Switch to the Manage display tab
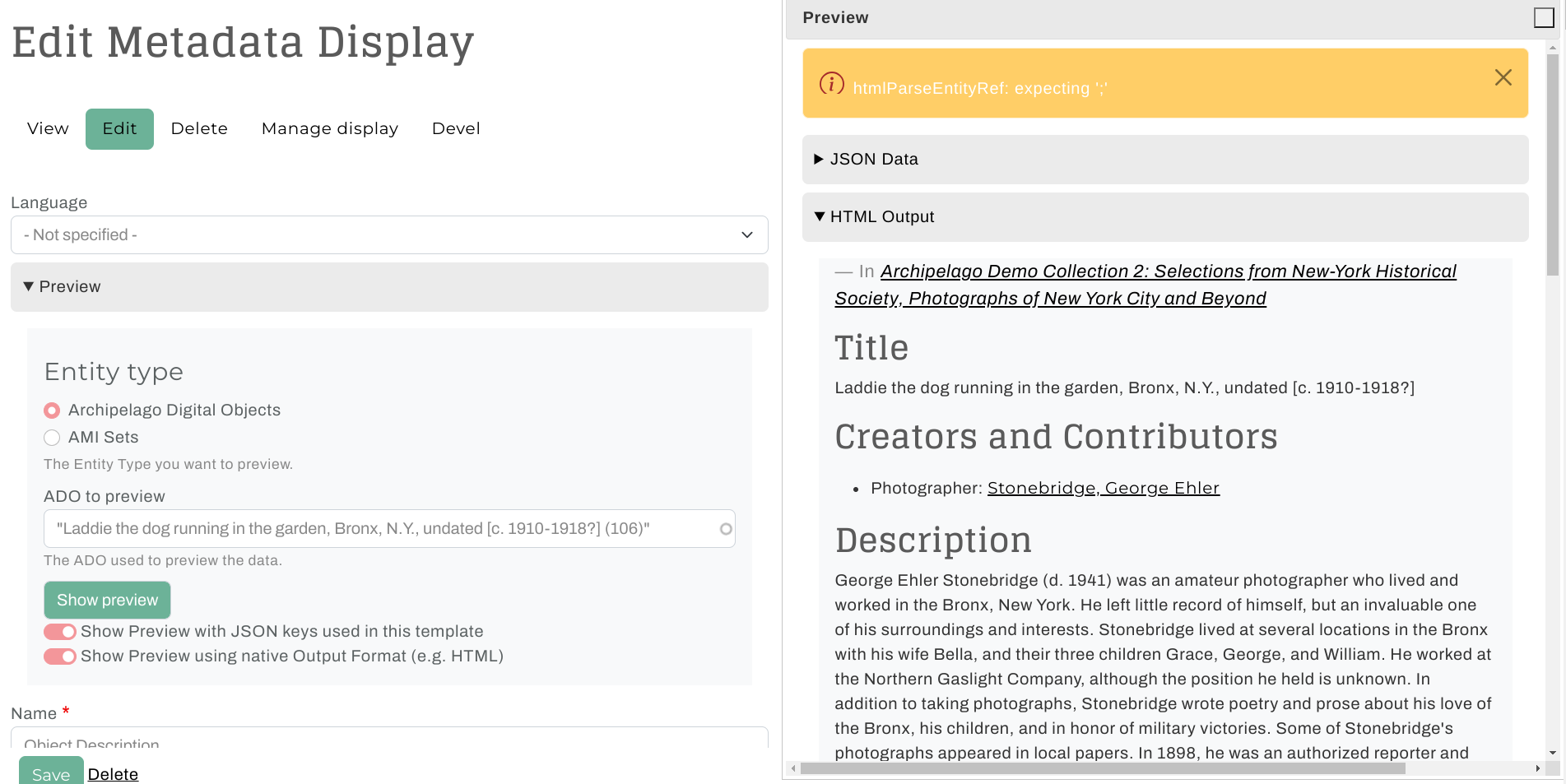The width and height of the screenshot is (1566, 784). (x=329, y=129)
